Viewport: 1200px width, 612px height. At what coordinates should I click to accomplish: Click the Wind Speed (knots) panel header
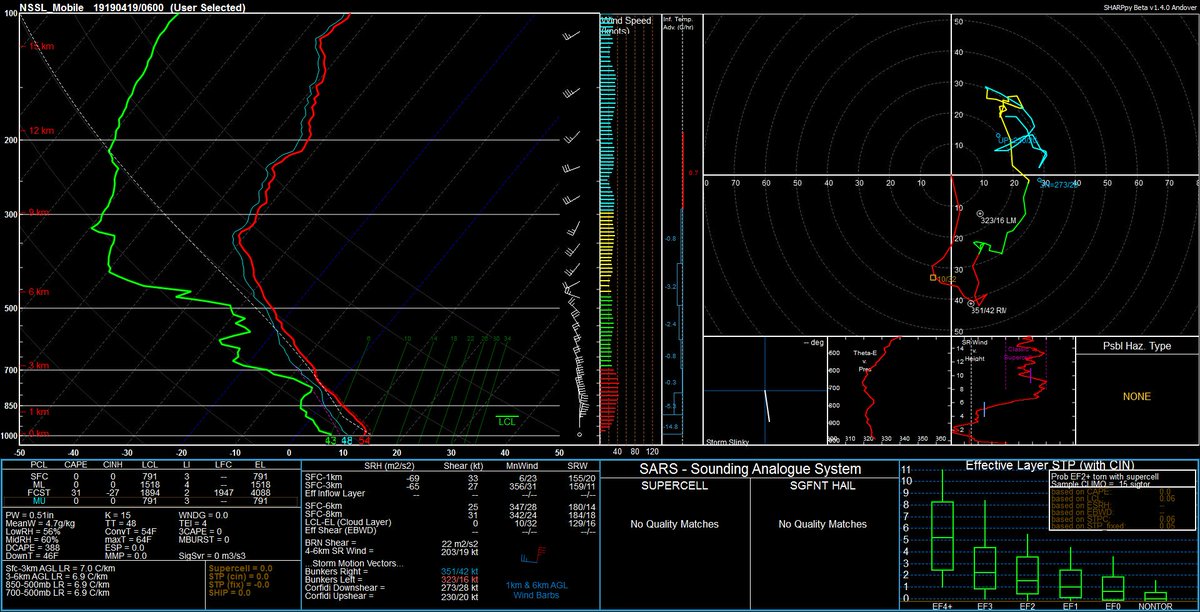click(627, 26)
